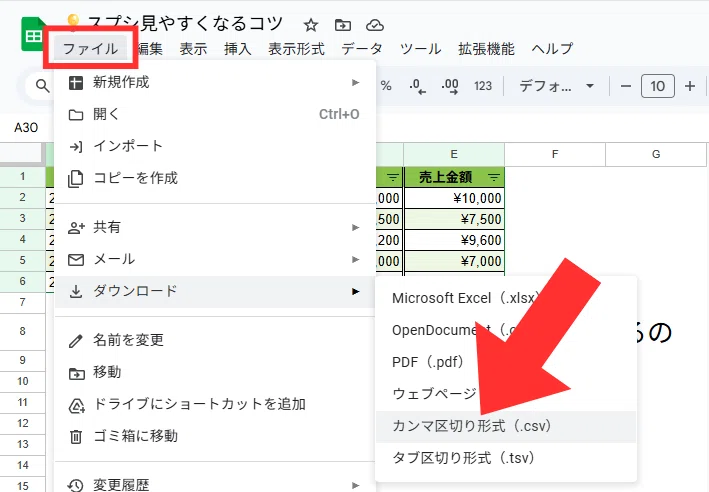The image size is (709, 492).
Task: Click cell with ¥7,000
Action: (454, 261)
